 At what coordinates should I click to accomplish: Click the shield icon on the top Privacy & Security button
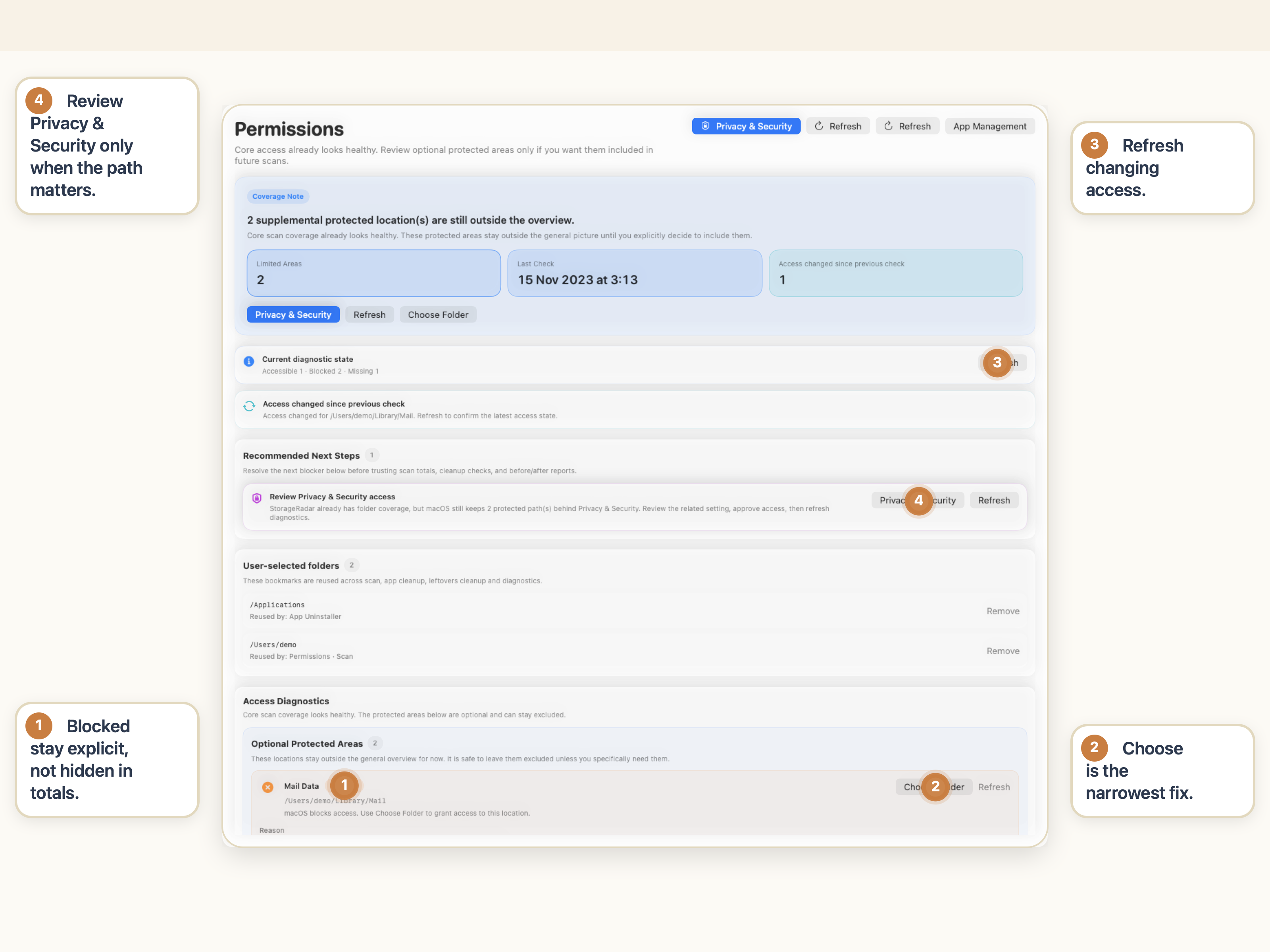(706, 126)
